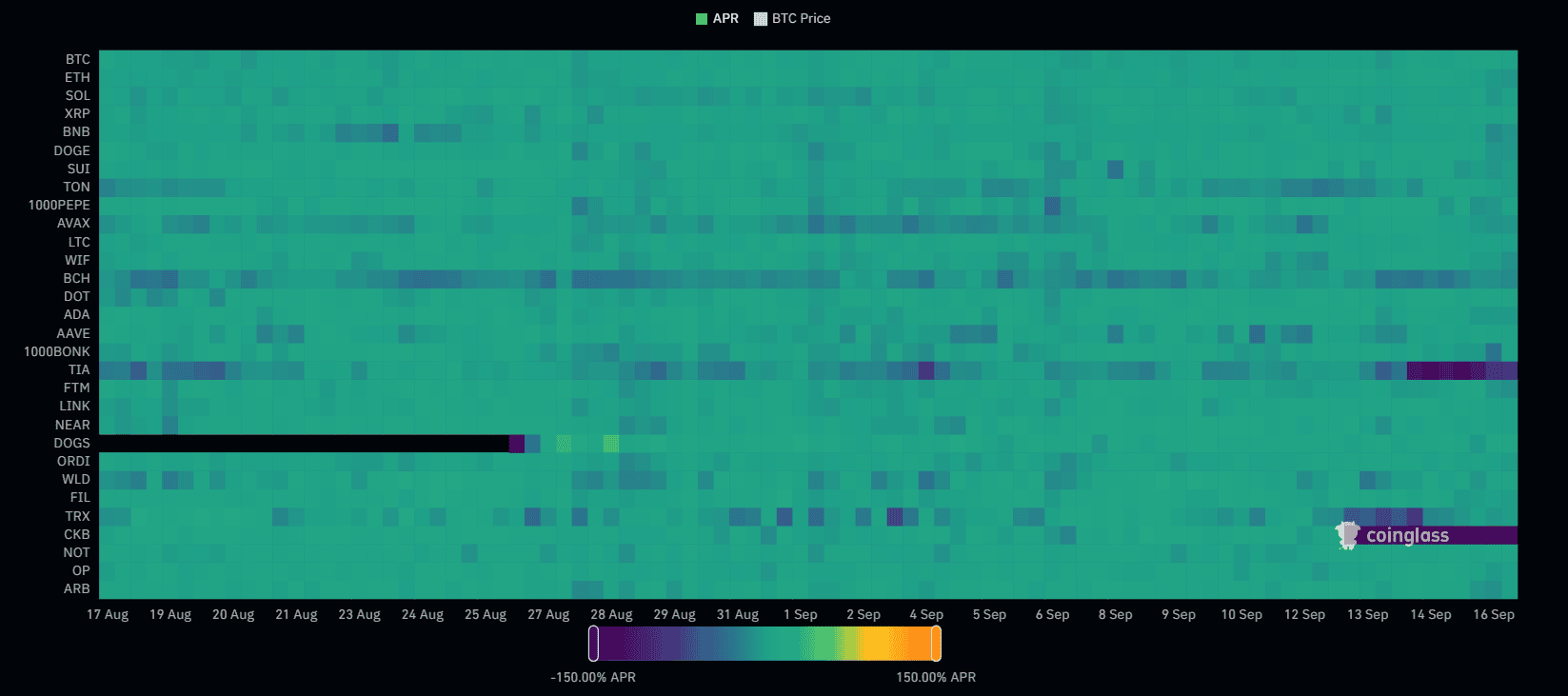
Task: Click the 6 Sep date label
Action: tap(1052, 614)
